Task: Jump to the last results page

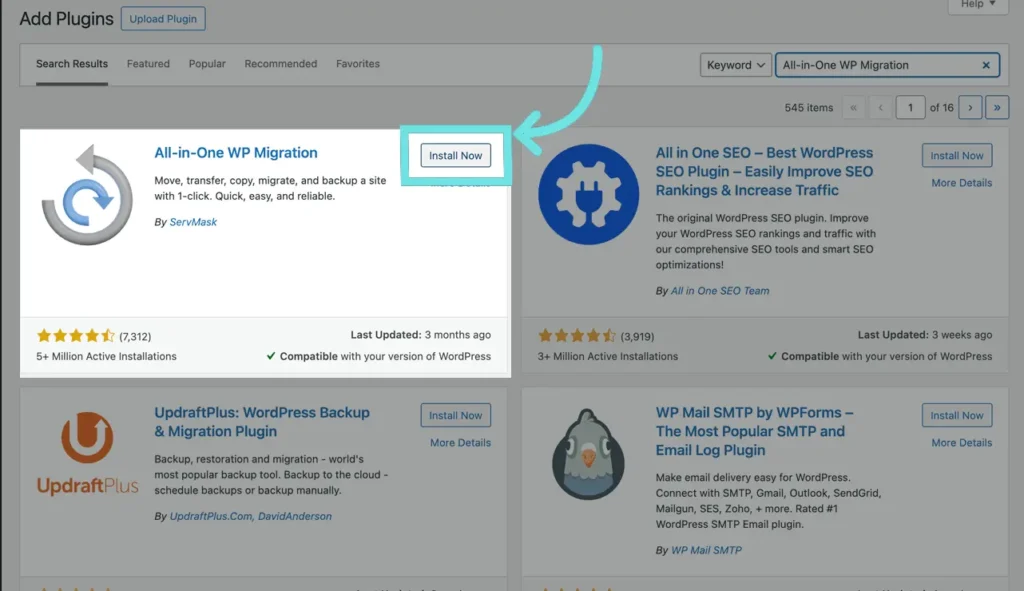Action: tap(997, 107)
